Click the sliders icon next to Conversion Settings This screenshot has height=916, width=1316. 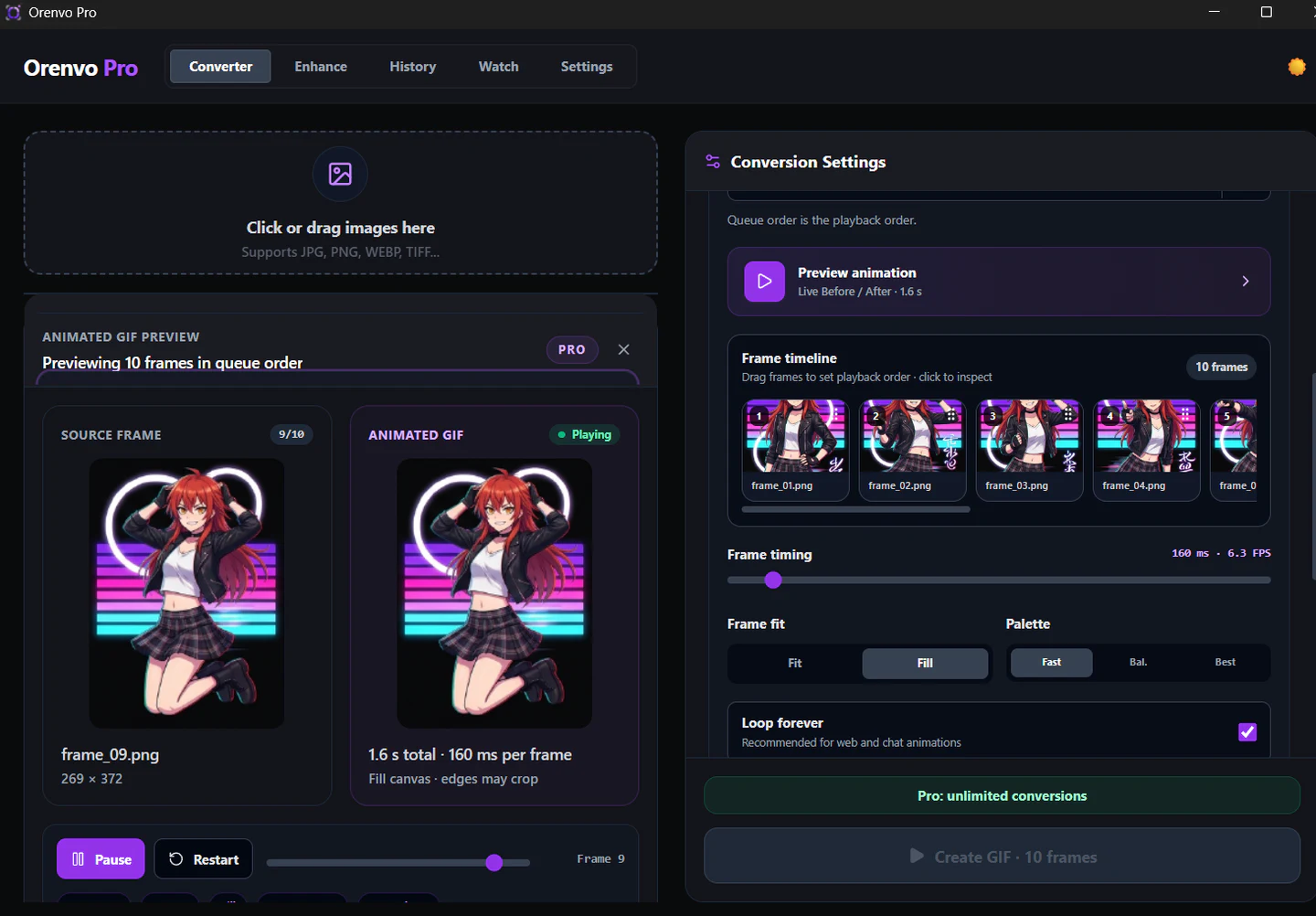coord(713,162)
